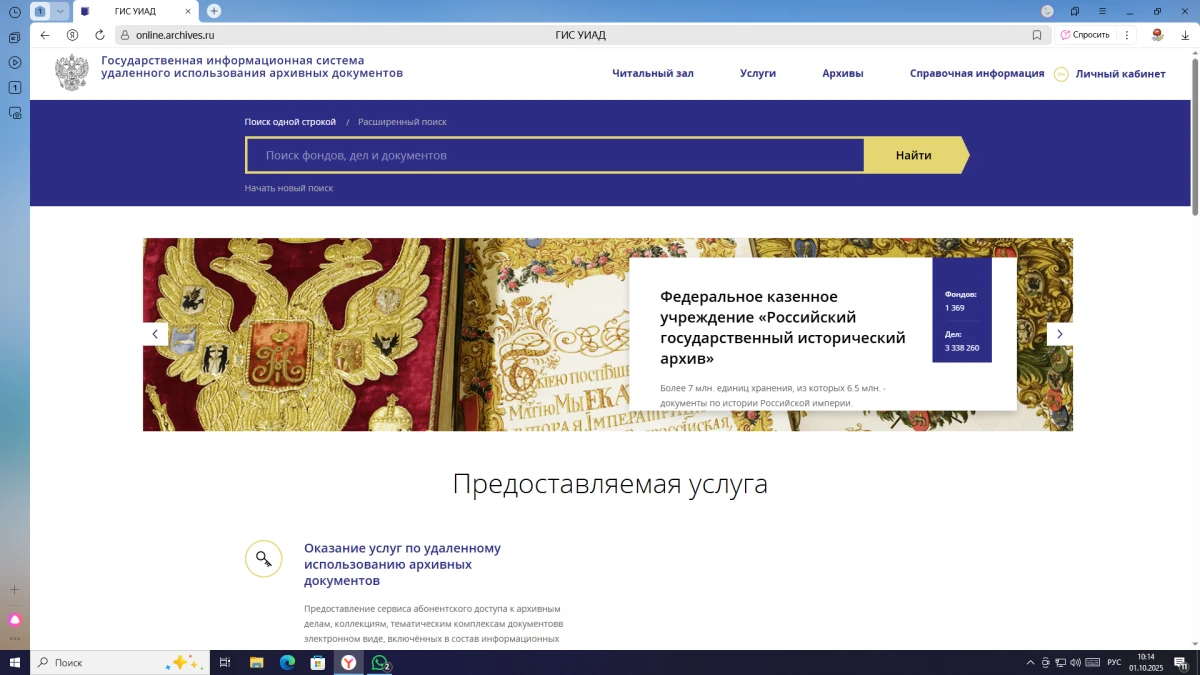Click the page vertical scrollbar thumb
This screenshot has width=1200, height=675.
1195,135
